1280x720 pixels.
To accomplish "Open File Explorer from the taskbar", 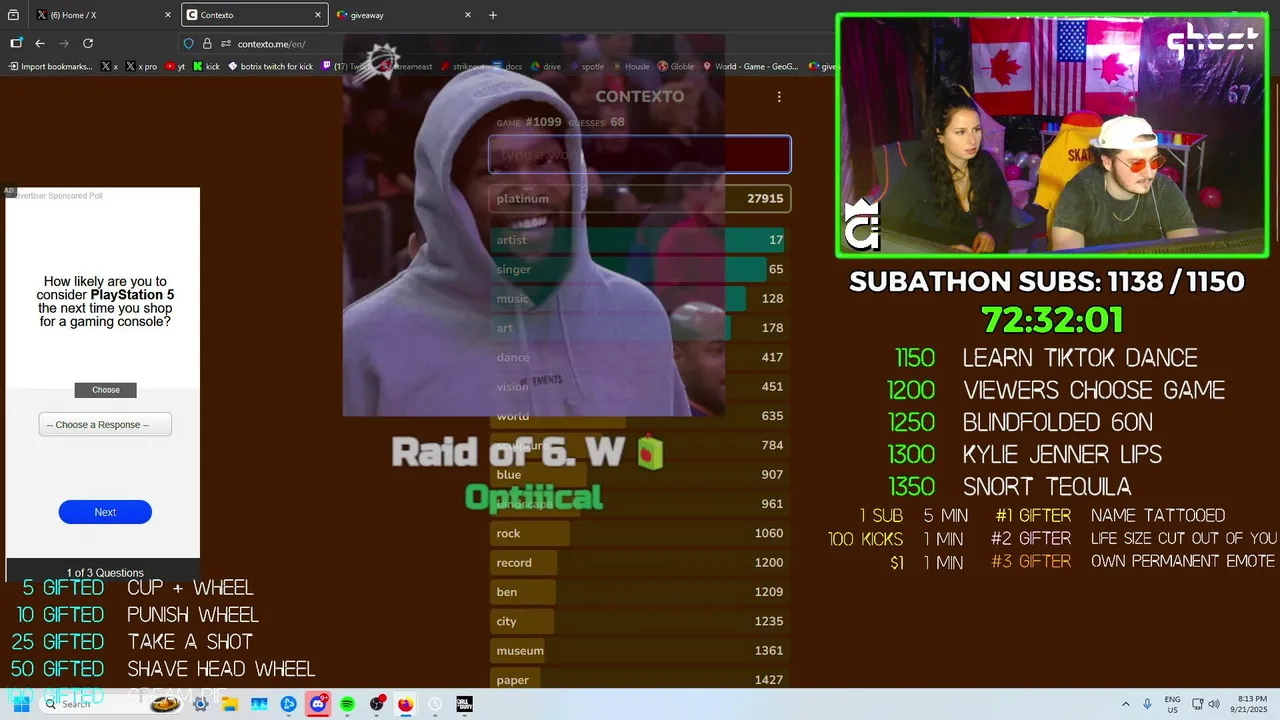I will tap(230, 704).
